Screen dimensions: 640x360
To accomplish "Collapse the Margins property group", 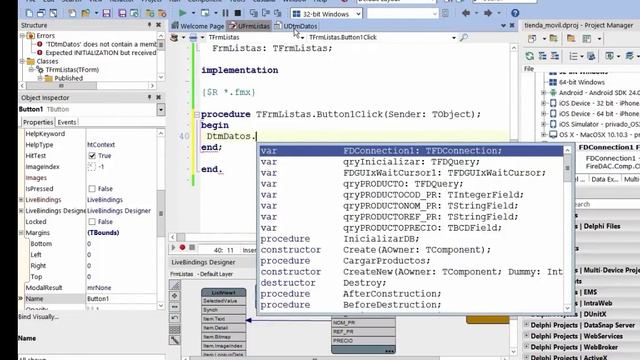I will [x=21, y=233].
